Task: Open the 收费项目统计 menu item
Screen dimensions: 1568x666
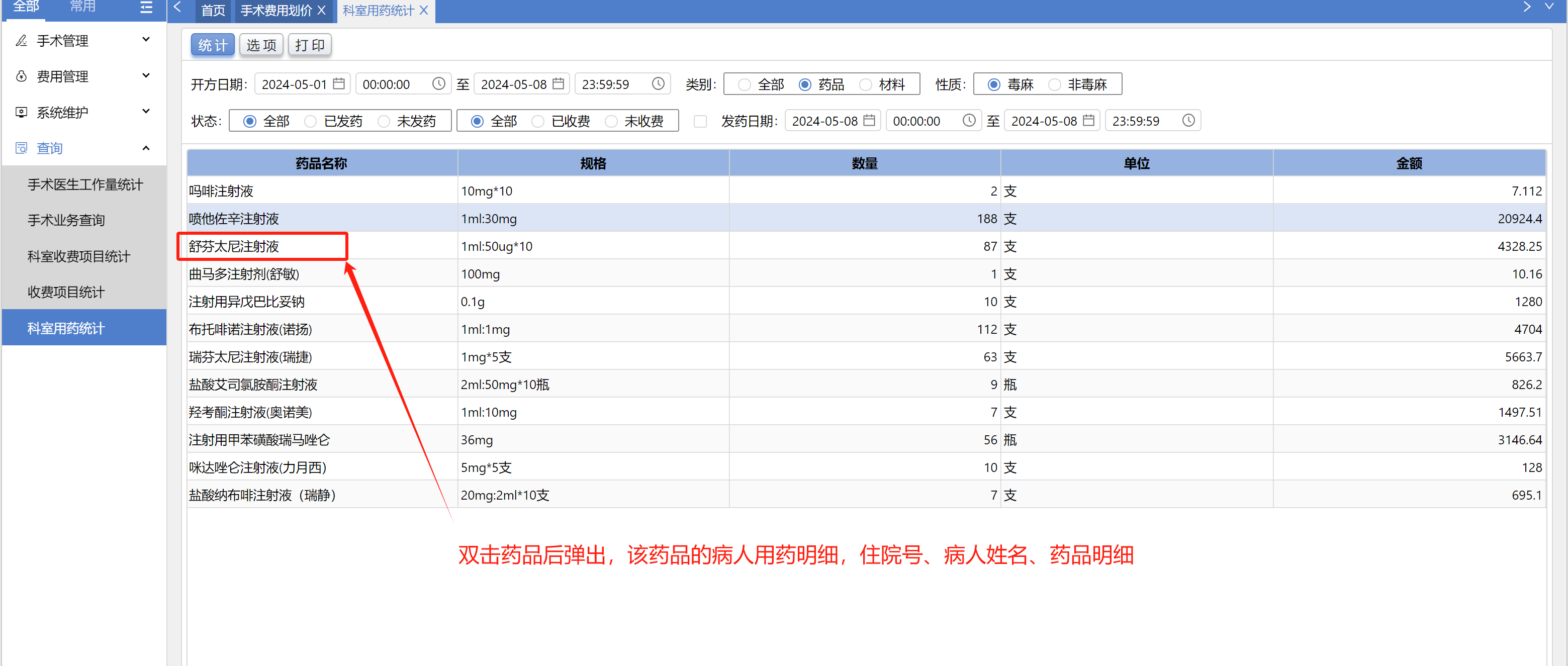Action: 66,292
